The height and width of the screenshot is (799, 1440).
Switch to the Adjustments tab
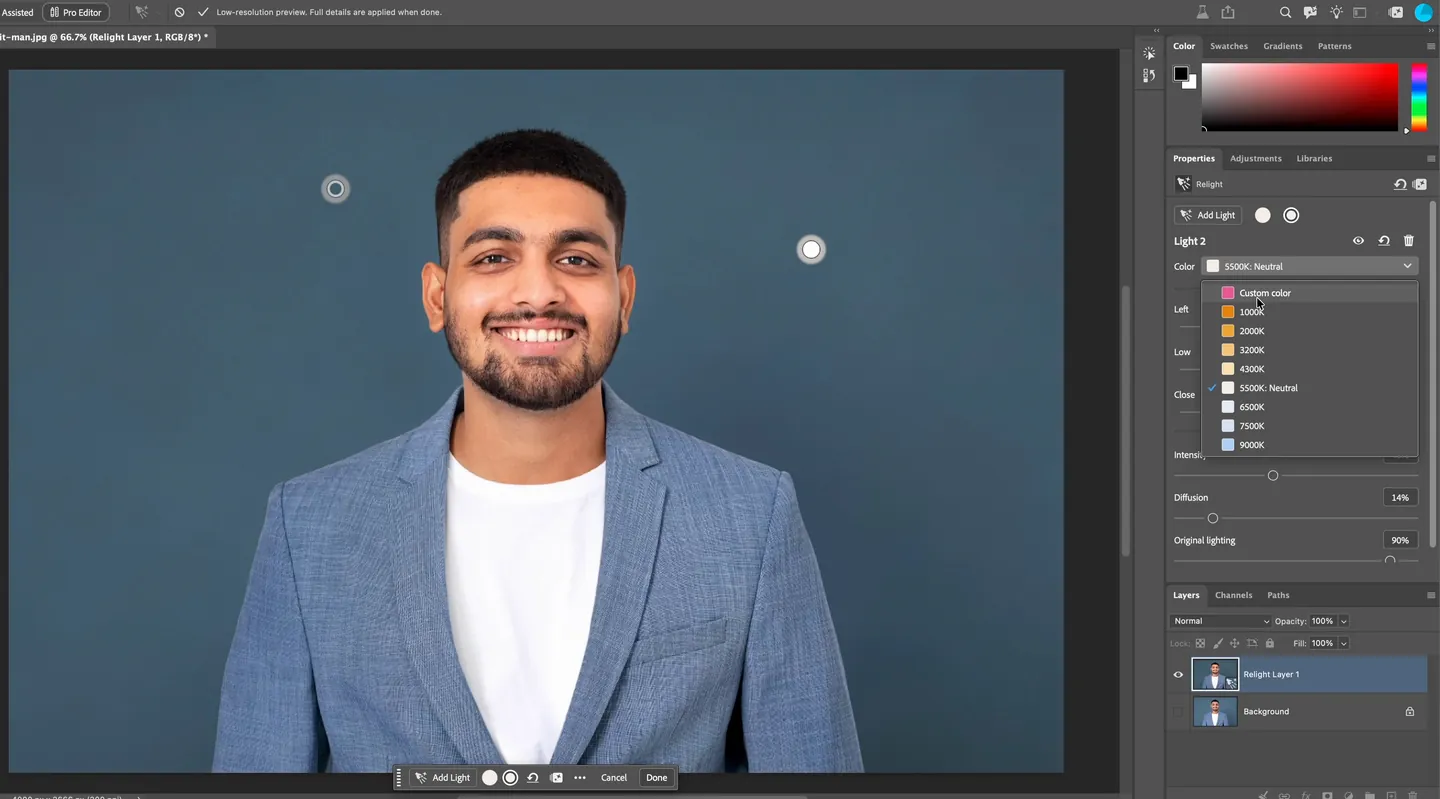click(1256, 158)
